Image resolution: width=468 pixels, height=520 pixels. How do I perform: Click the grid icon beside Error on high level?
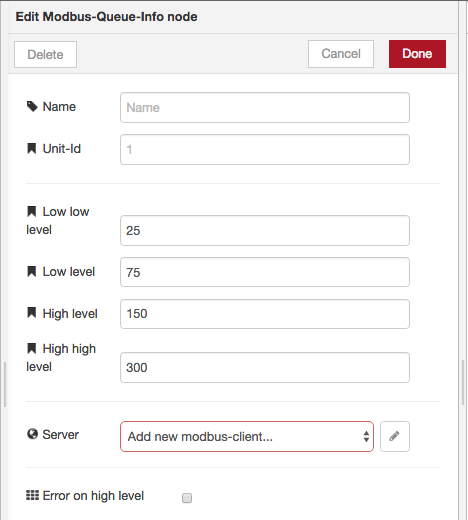[32, 495]
